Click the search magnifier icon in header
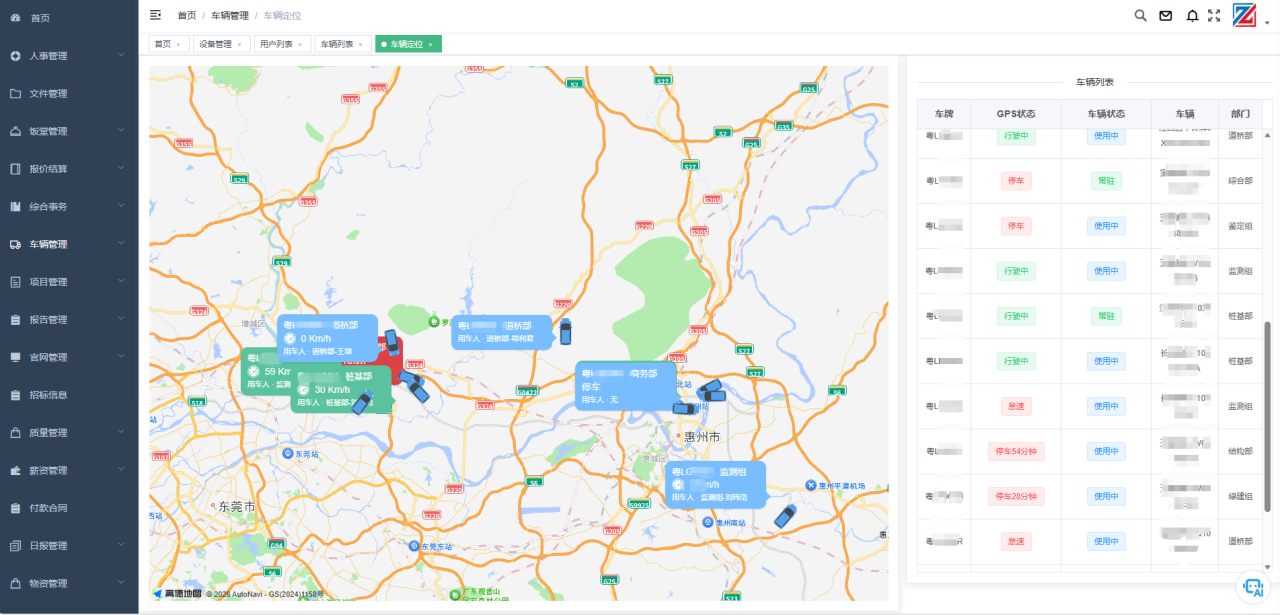1280x615 pixels. tap(1140, 15)
